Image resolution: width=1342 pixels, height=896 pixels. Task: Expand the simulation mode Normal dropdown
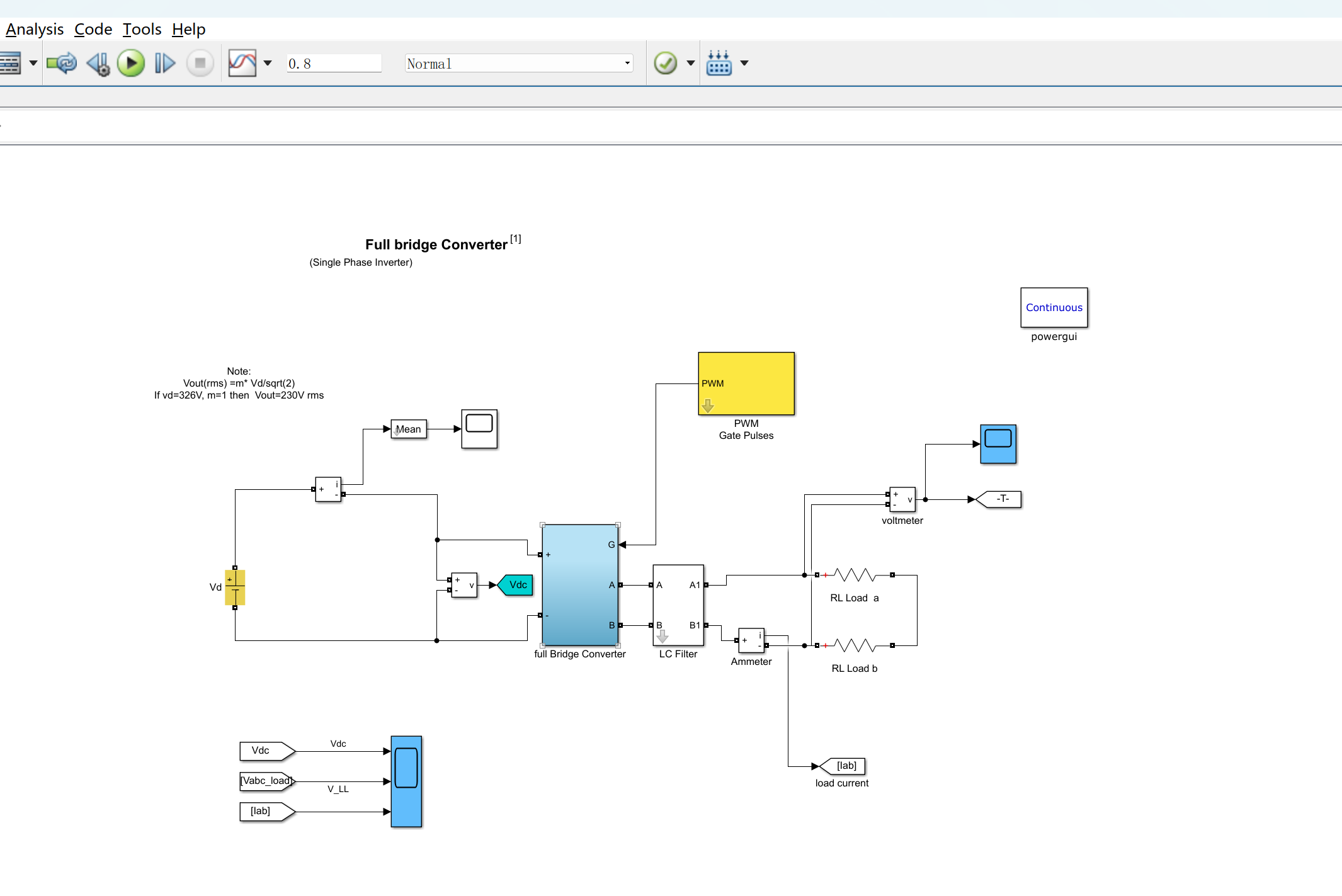pyautogui.click(x=627, y=63)
